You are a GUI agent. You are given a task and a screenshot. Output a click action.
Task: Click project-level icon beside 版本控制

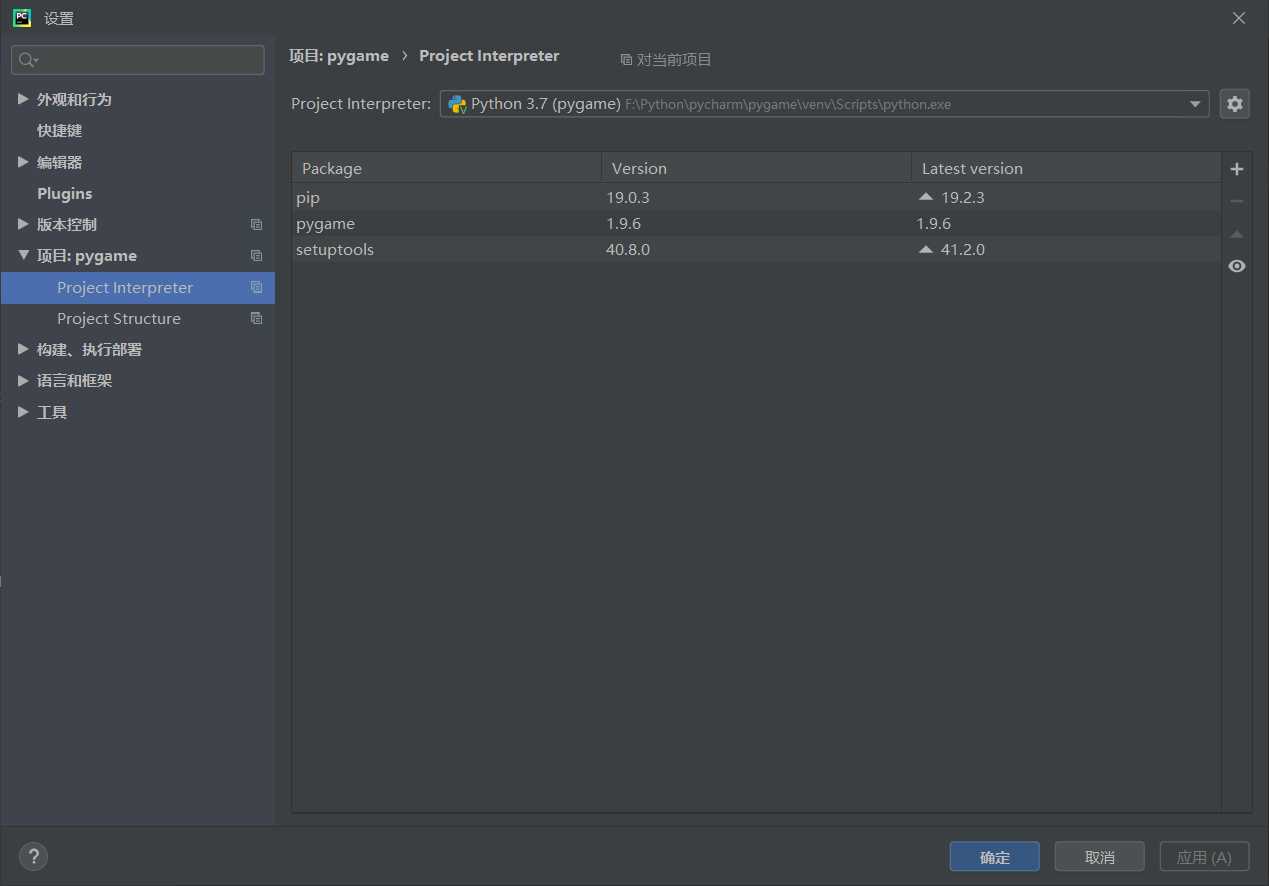[256, 225]
